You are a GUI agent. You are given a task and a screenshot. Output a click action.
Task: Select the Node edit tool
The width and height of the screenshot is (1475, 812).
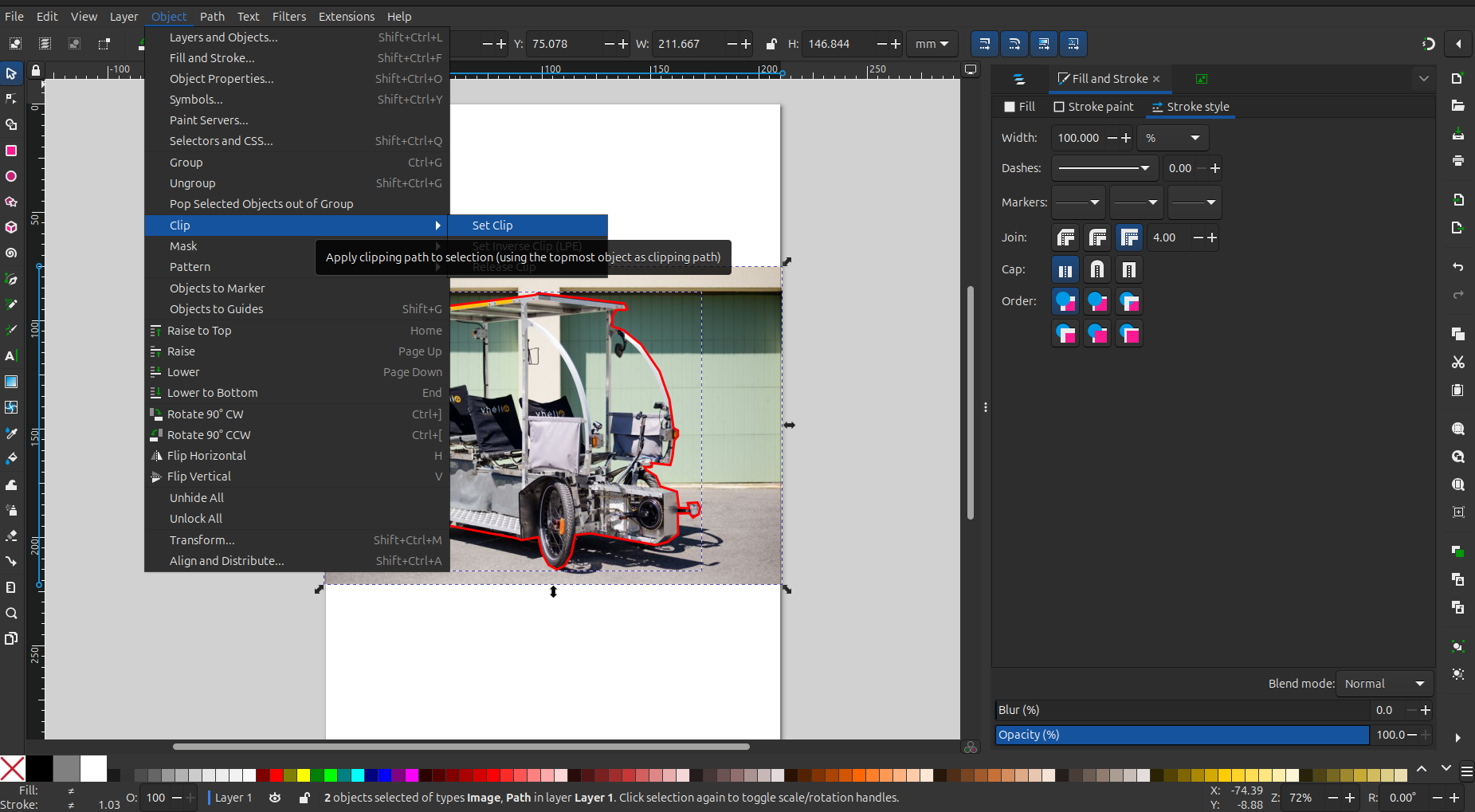[11, 99]
